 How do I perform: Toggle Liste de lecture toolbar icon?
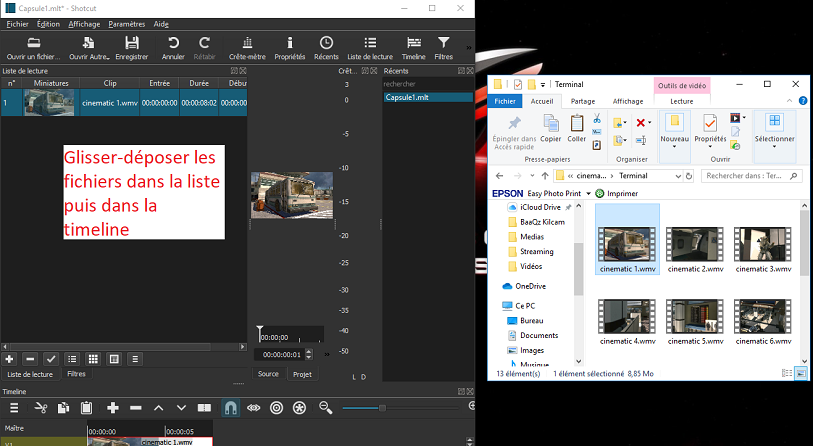click(370, 49)
